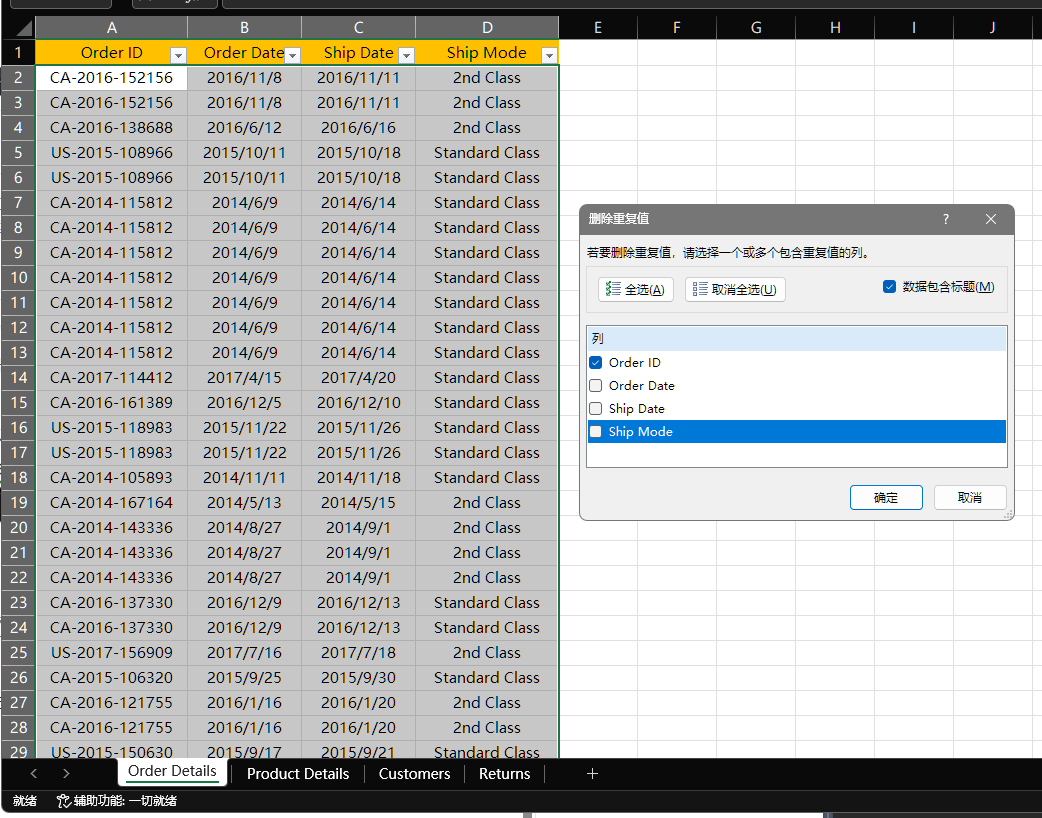Check the Order Date column checkbox
Image resolution: width=1042 pixels, height=818 pixels.
[596, 386]
